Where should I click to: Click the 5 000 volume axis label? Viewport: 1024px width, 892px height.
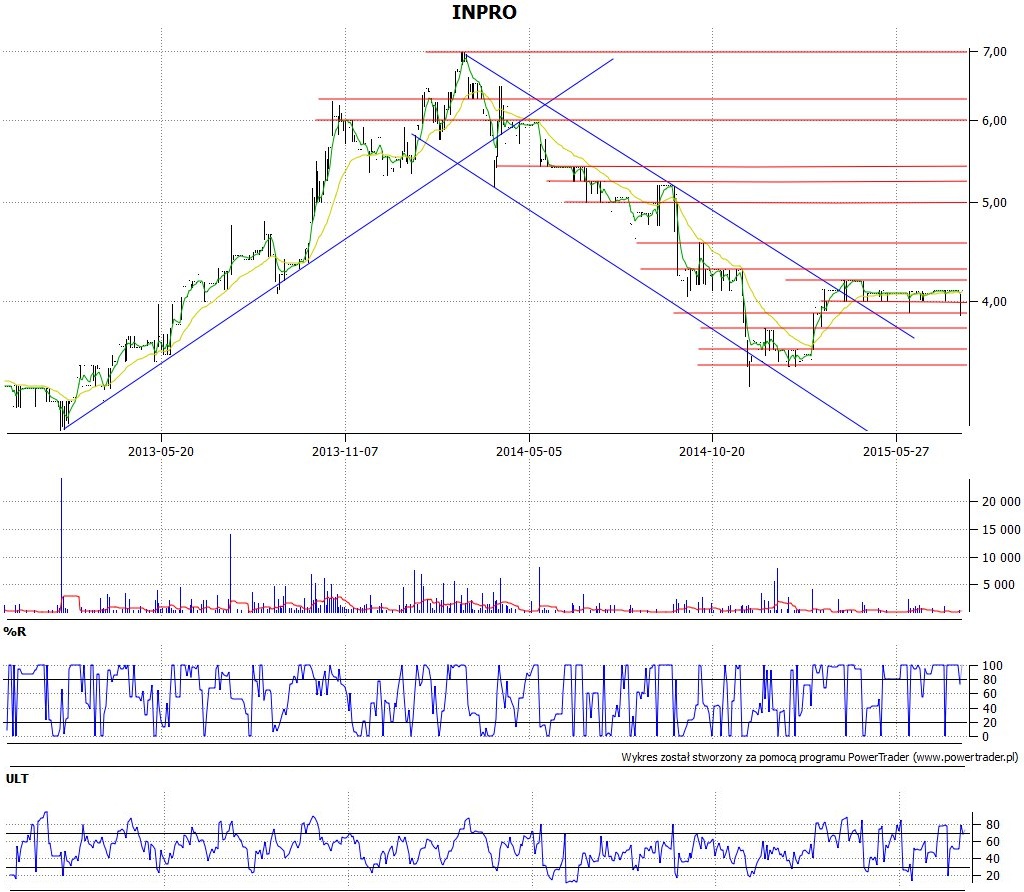[x=1001, y=584]
